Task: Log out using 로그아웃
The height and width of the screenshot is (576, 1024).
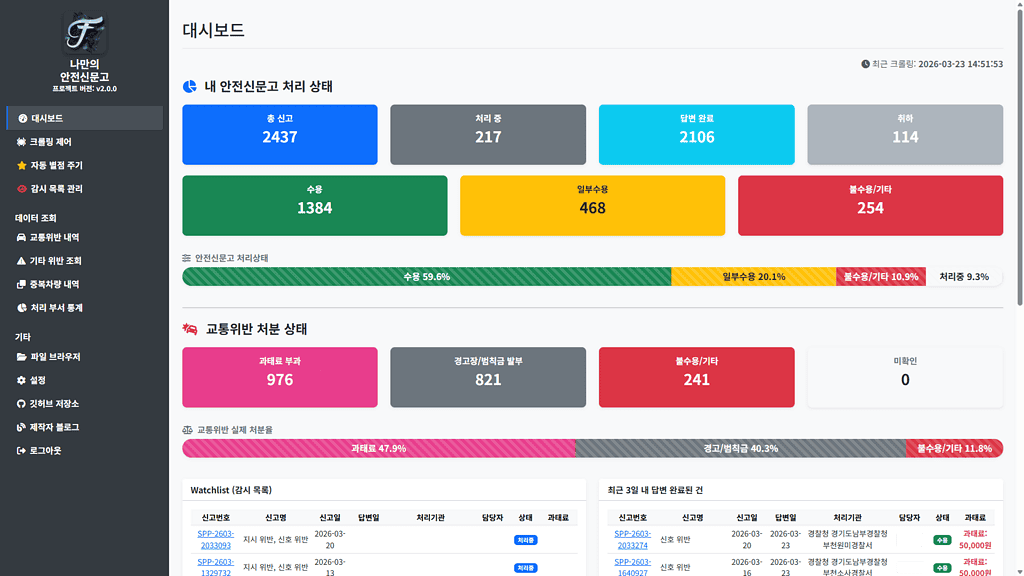Action: click(x=45, y=451)
